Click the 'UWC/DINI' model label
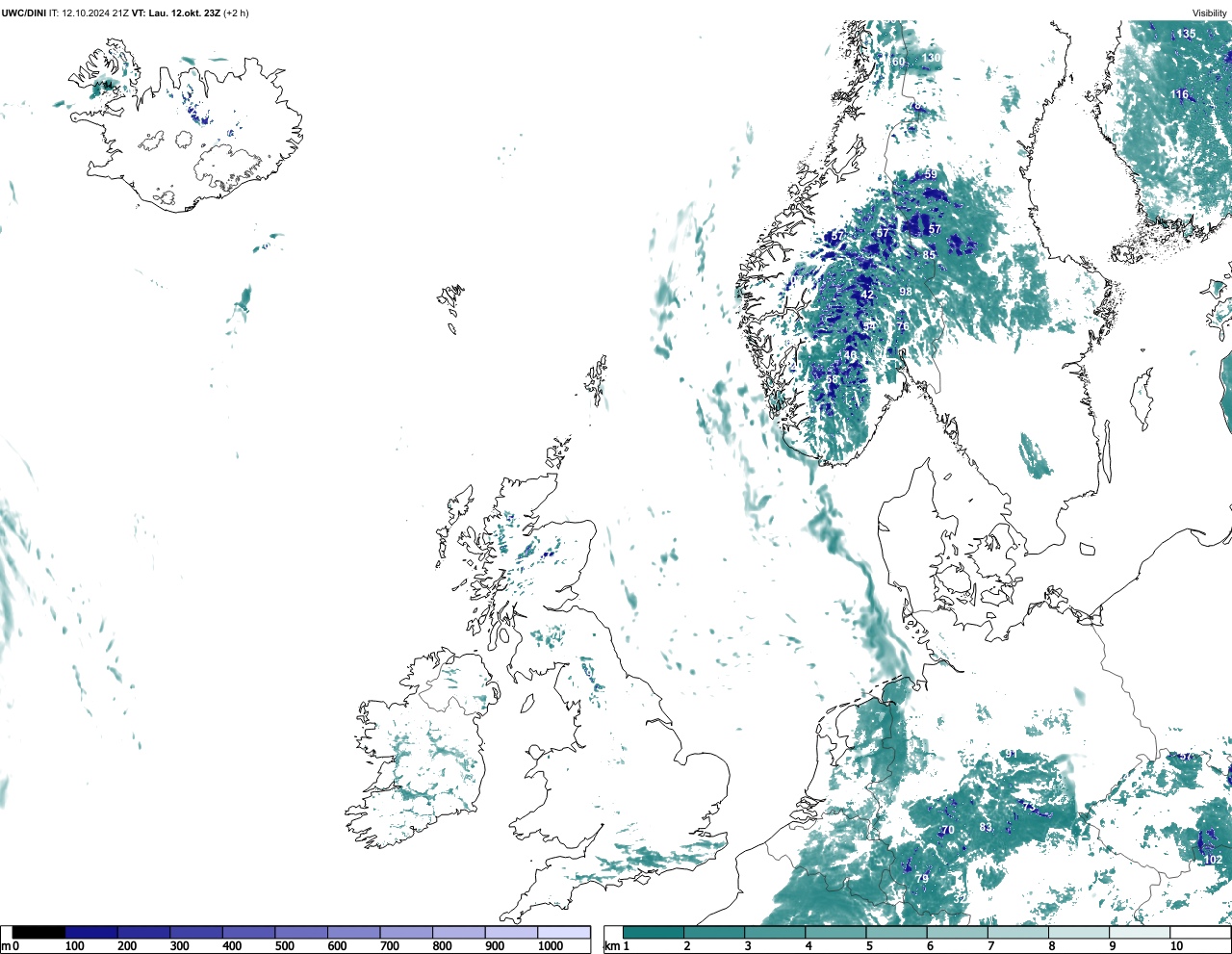 (24, 13)
